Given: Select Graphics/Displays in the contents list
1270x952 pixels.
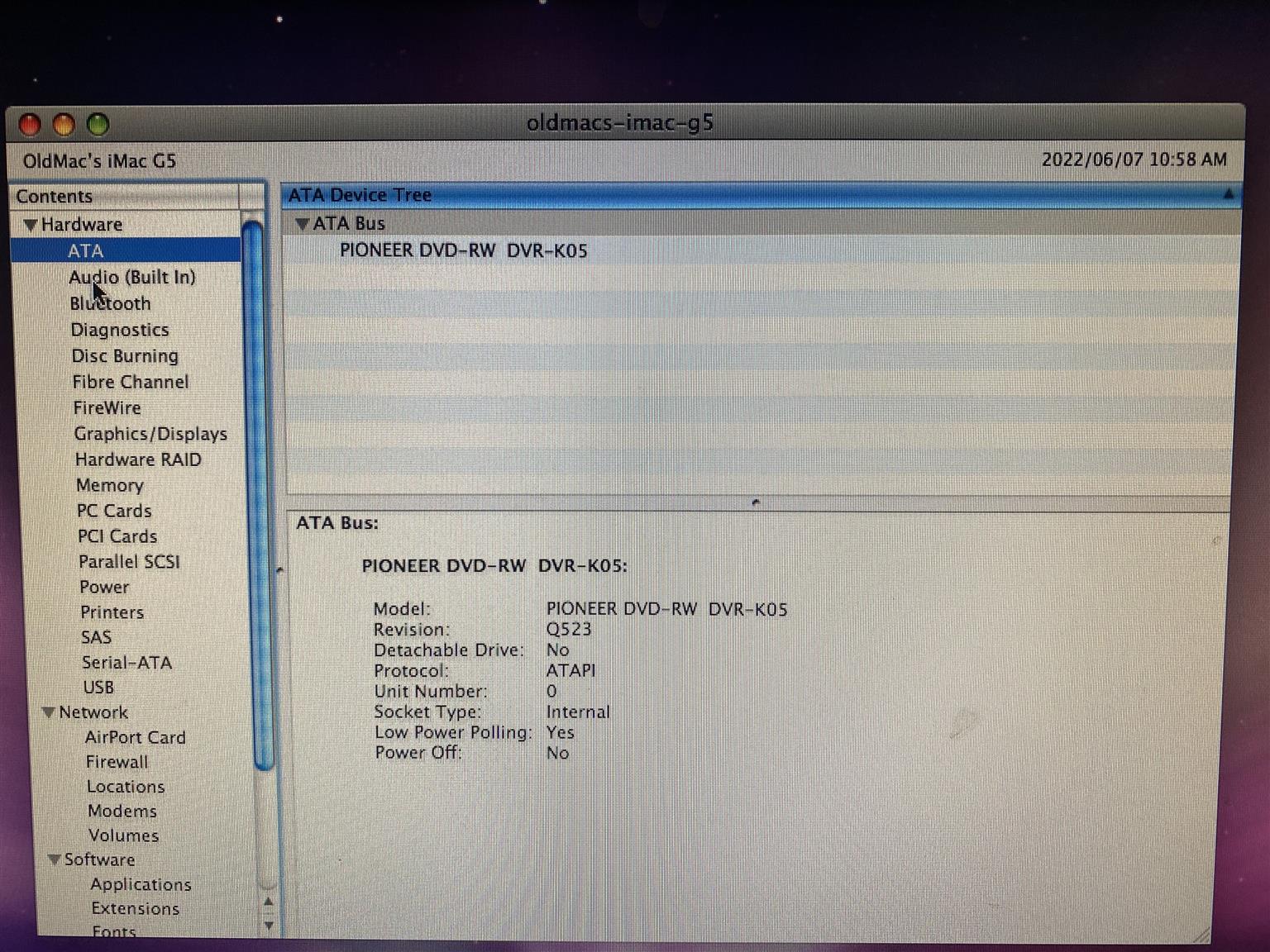Looking at the screenshot, I should tap(150, 434).
